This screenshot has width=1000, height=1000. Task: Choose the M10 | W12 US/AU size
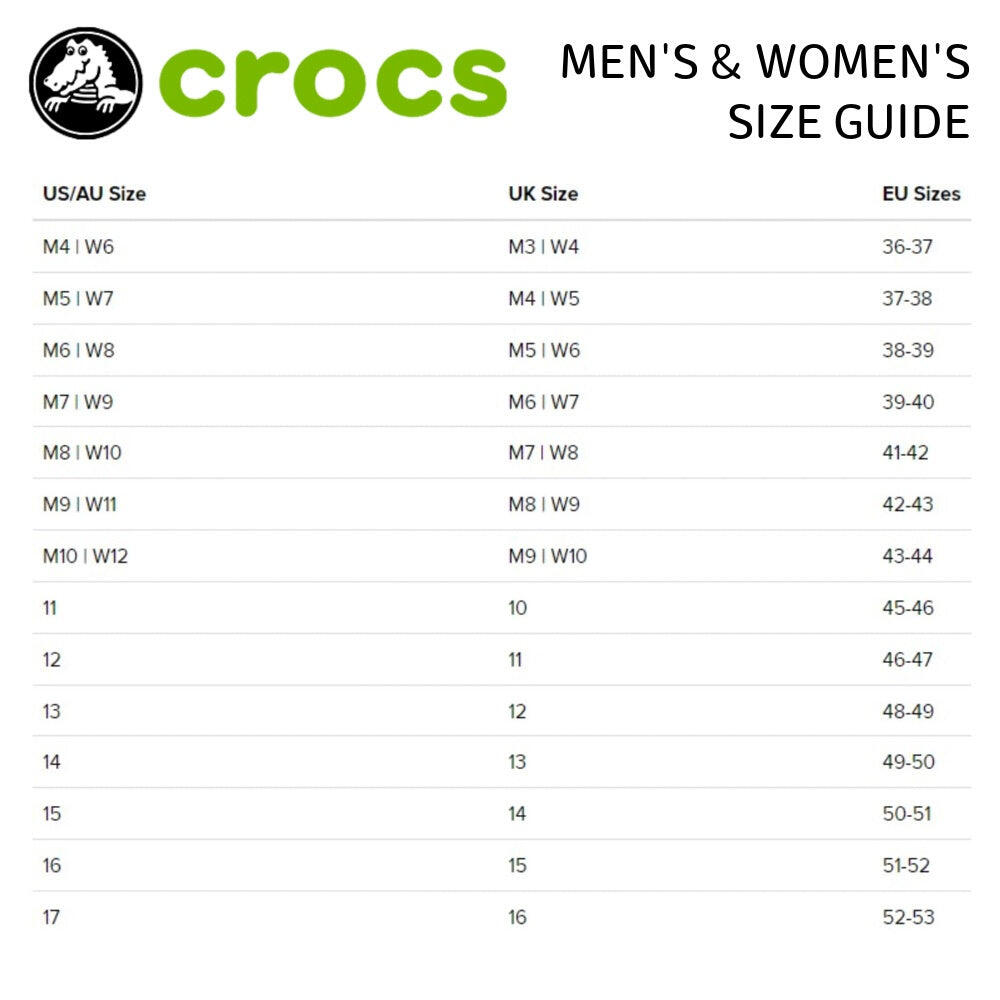(x=85, y=556)
